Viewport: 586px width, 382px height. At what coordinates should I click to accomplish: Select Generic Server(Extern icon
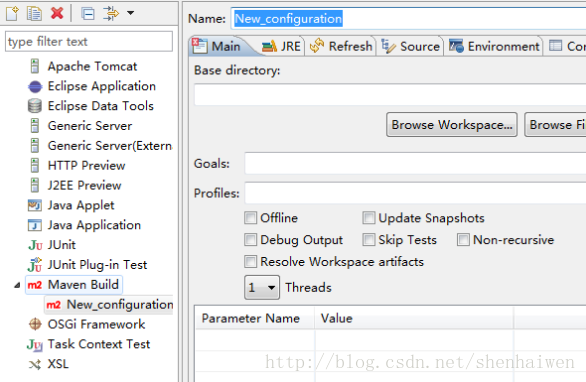35,145
